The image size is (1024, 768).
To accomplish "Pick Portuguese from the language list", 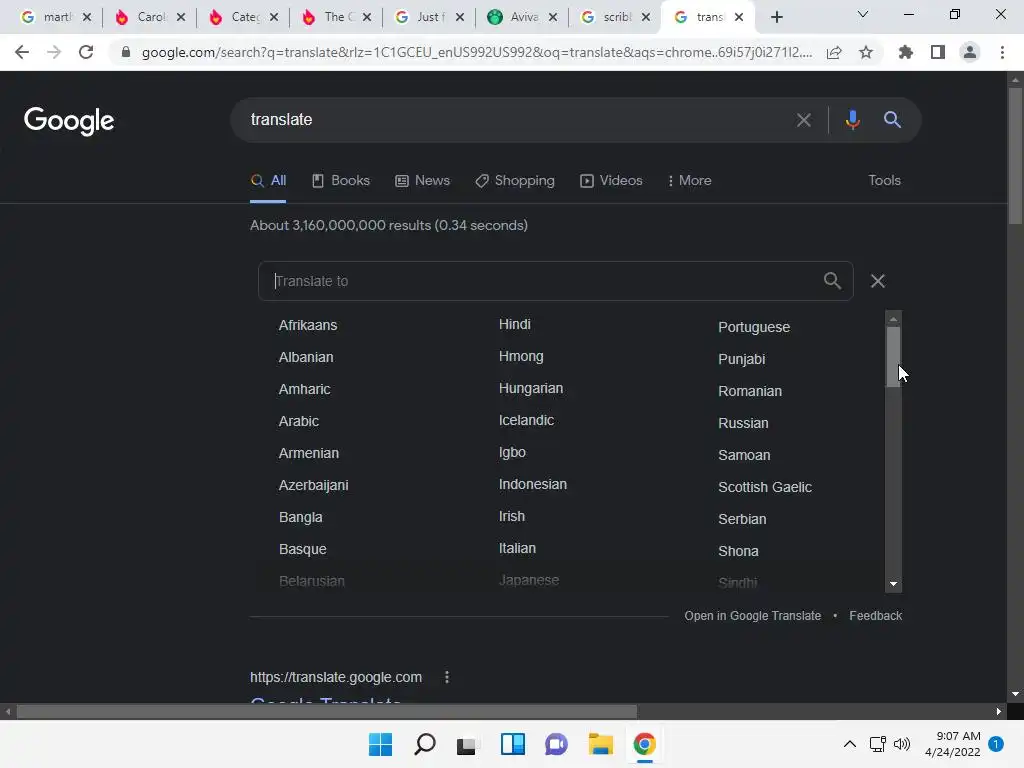I will (754, 327).
